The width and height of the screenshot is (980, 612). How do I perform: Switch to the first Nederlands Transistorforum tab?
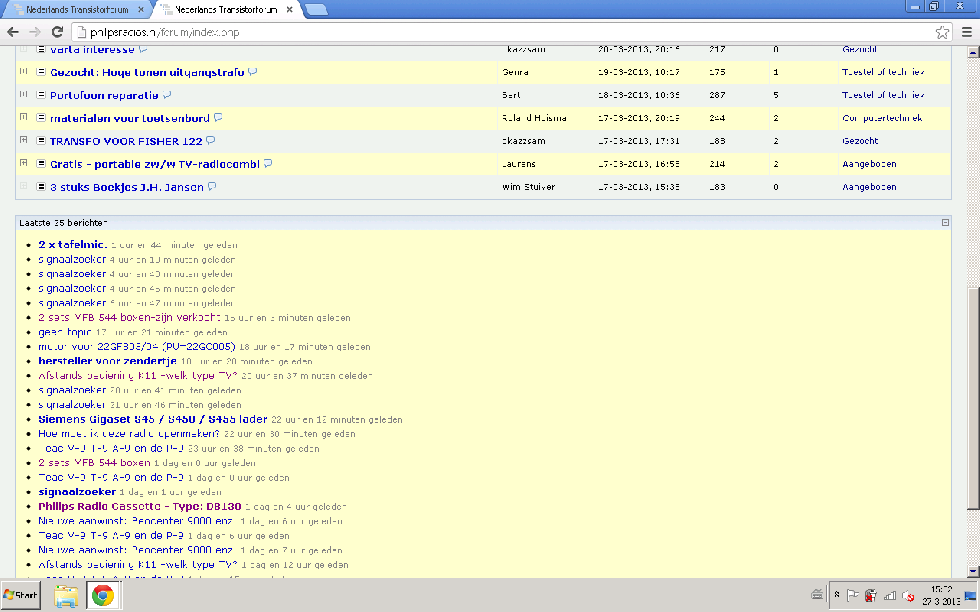77,9
